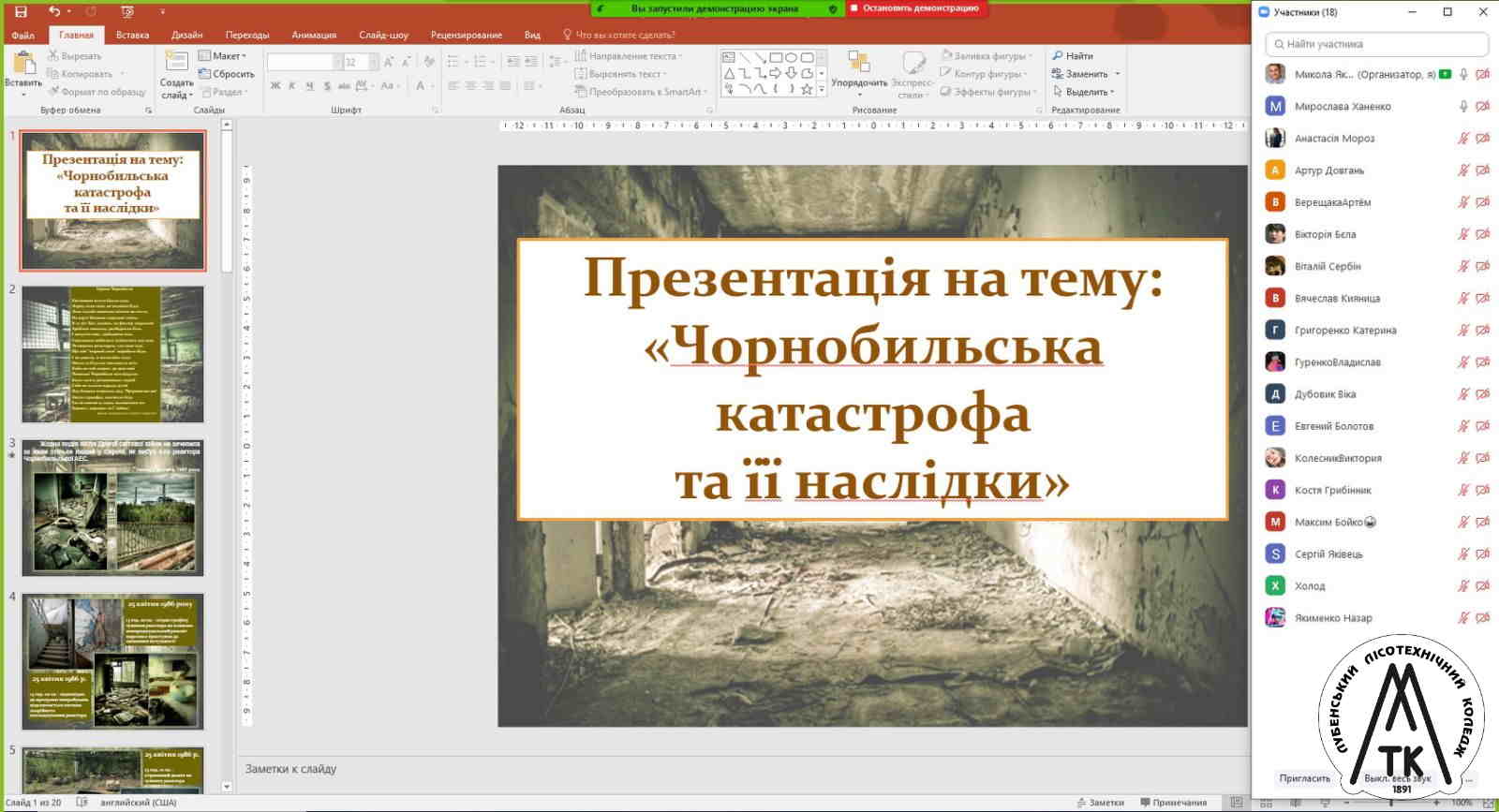Open more options (…) in Participants panel
The width and height of the screenshot is (1499, 812).
[1469, 778]
